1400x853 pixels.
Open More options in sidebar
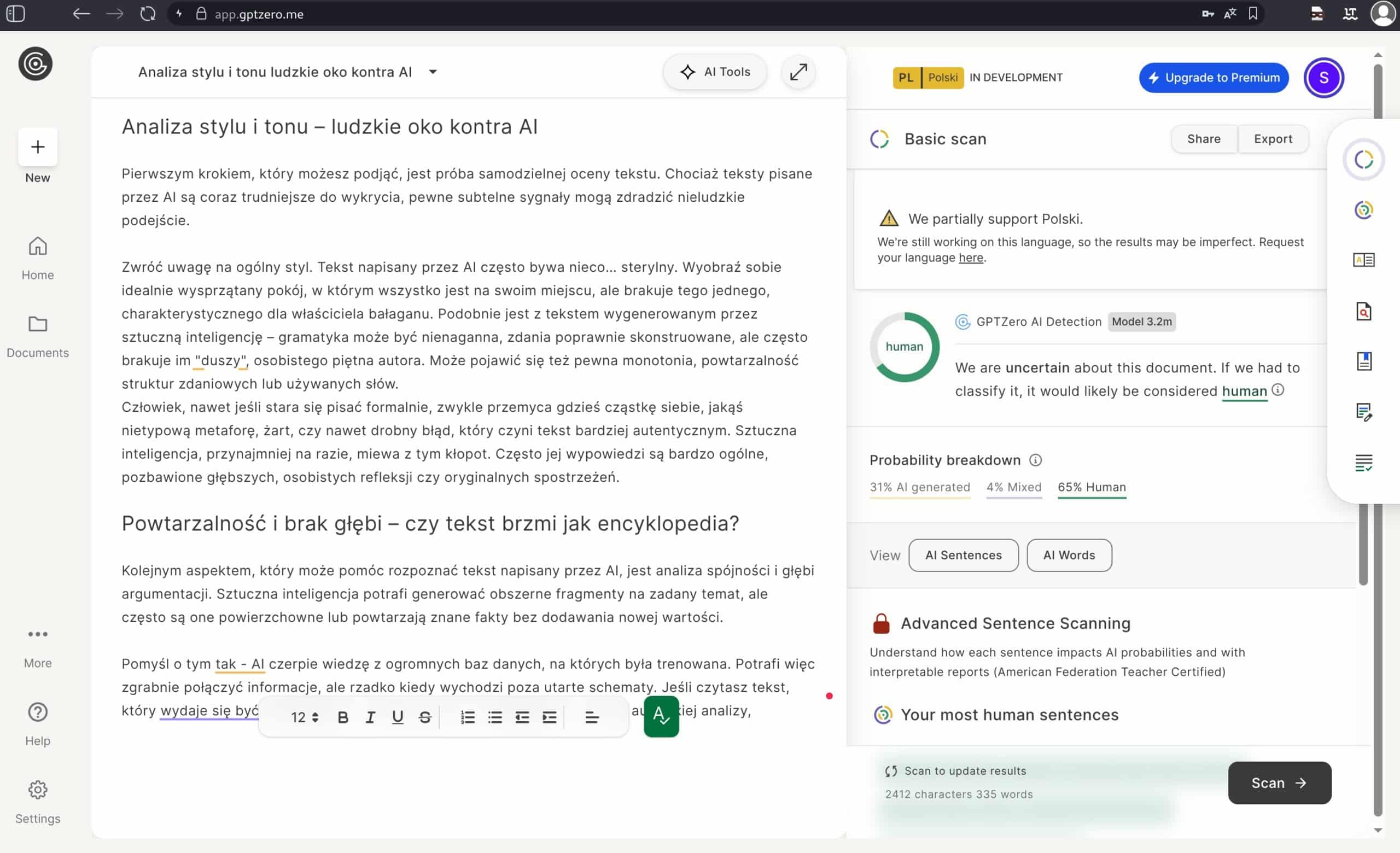click(x=38, y=648)
